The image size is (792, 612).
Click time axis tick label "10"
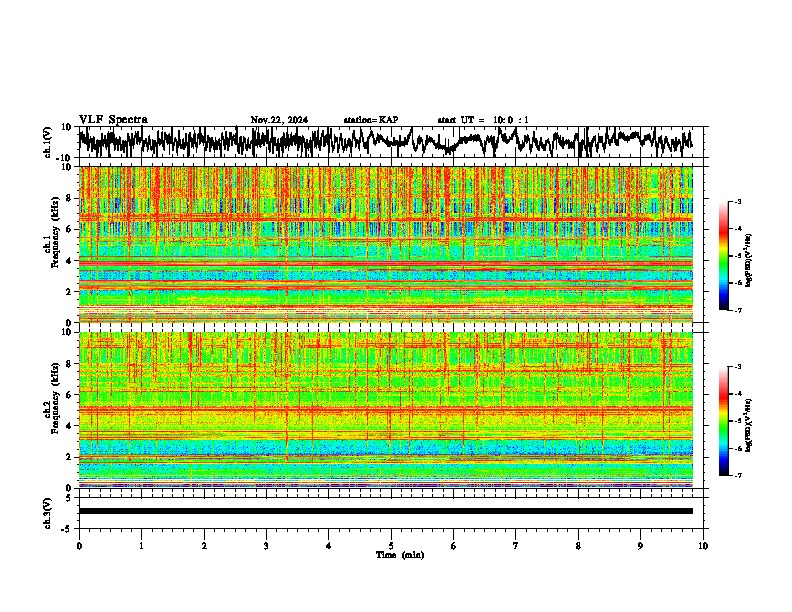703,546
